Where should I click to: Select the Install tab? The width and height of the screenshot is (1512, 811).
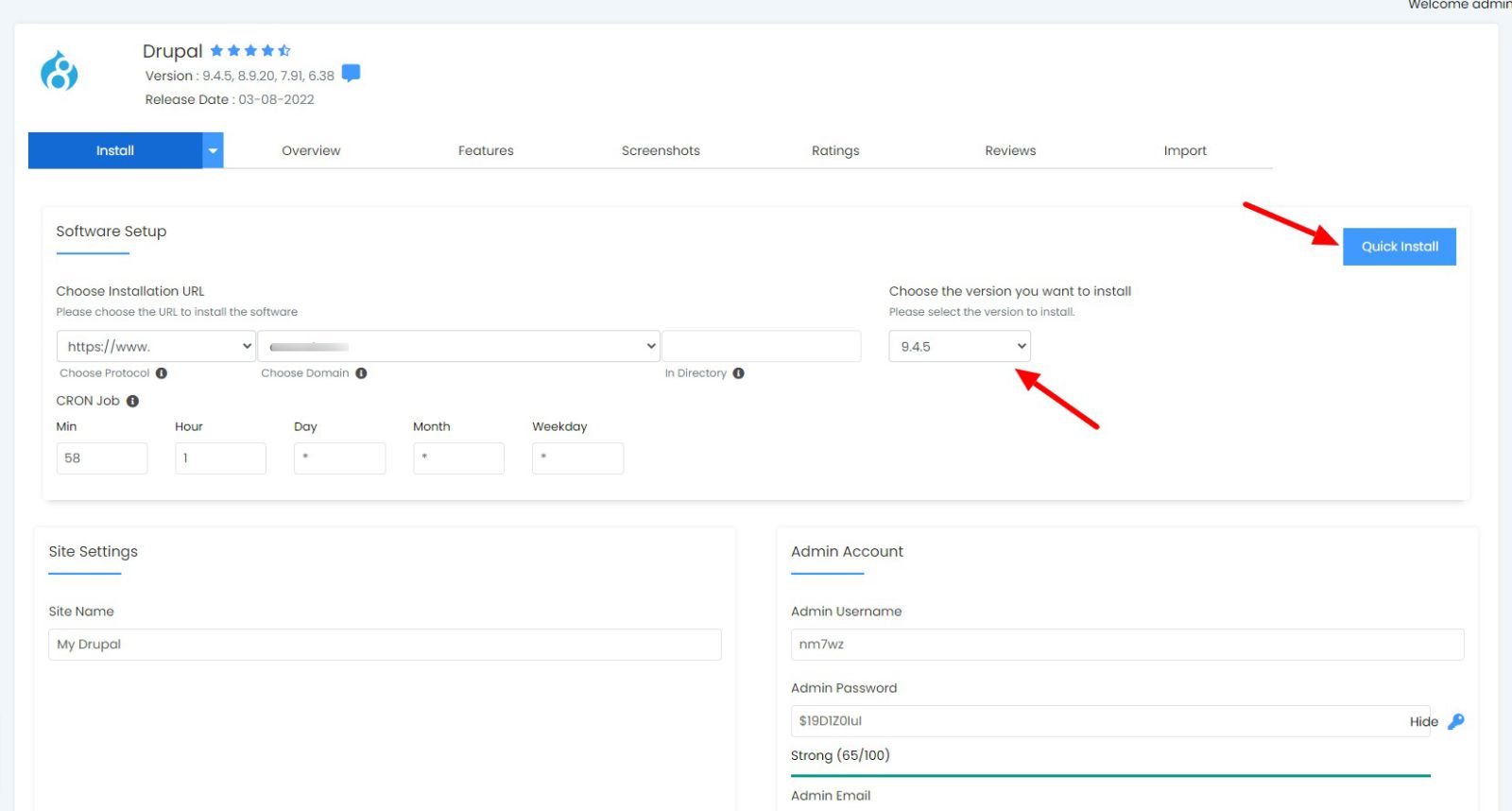115,150
